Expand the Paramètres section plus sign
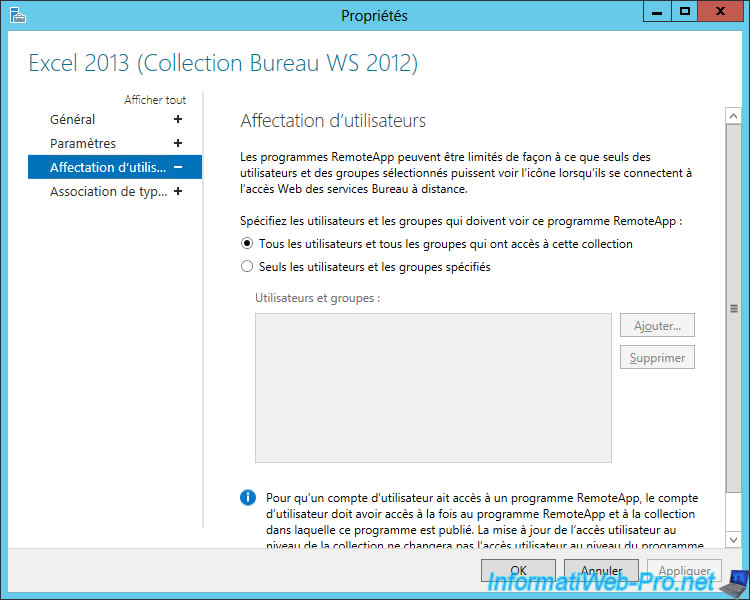 tap(178, 143)
